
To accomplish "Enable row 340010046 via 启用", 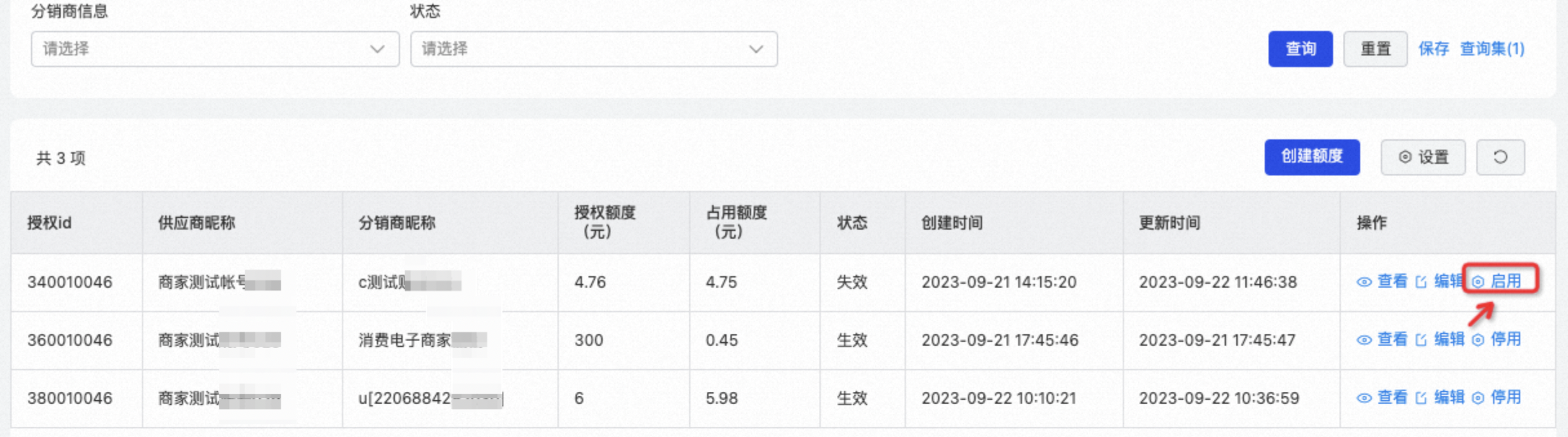I will (x=1497, y=282).
